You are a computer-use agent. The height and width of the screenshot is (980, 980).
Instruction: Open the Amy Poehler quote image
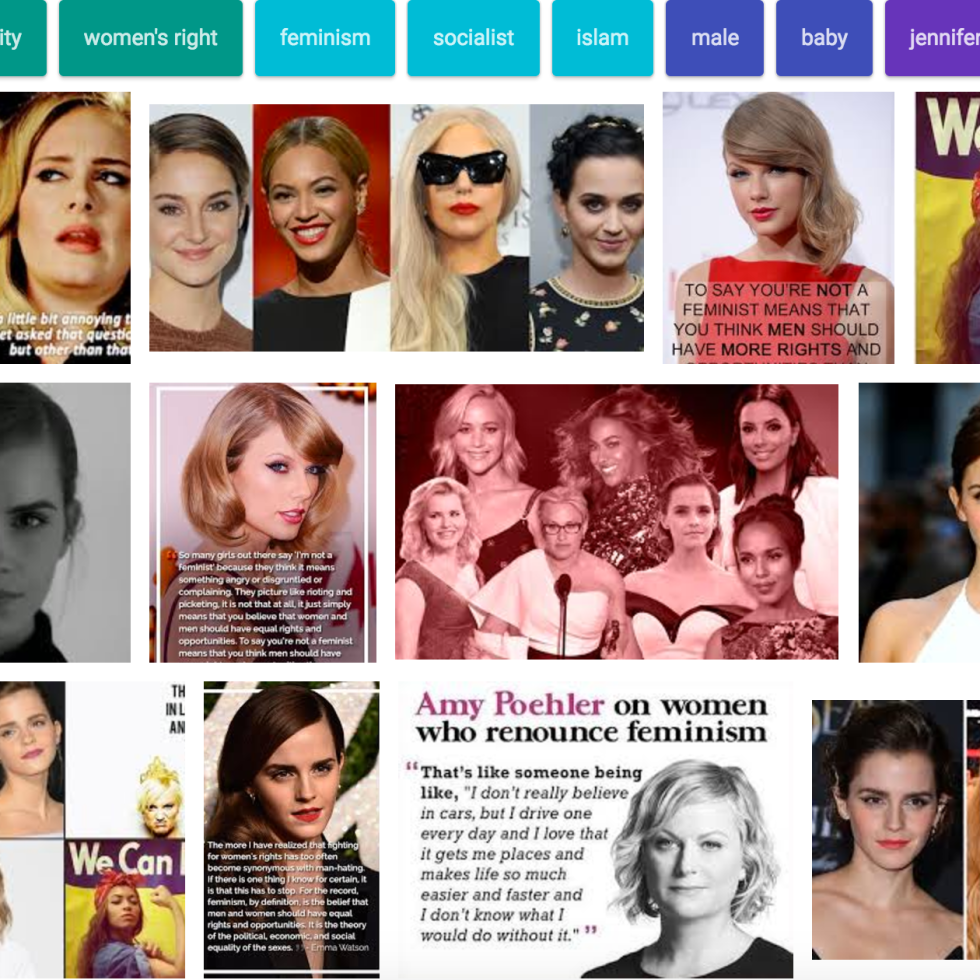tap(595, 830)
